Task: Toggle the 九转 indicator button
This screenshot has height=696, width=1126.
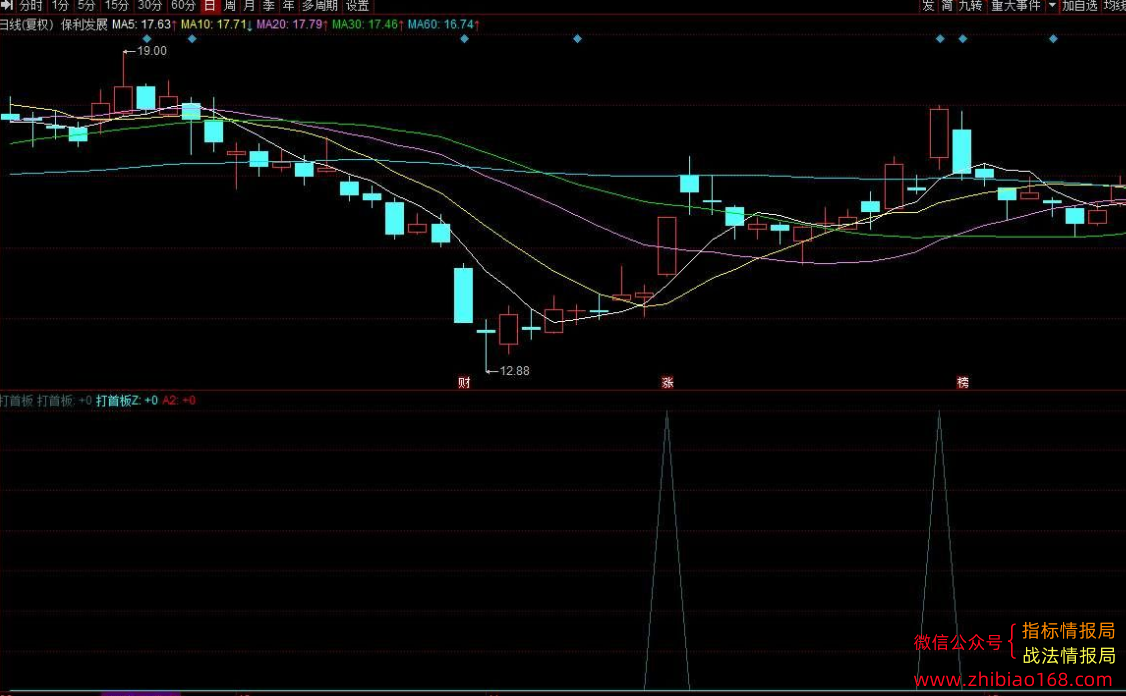Action: pos(970,6)
